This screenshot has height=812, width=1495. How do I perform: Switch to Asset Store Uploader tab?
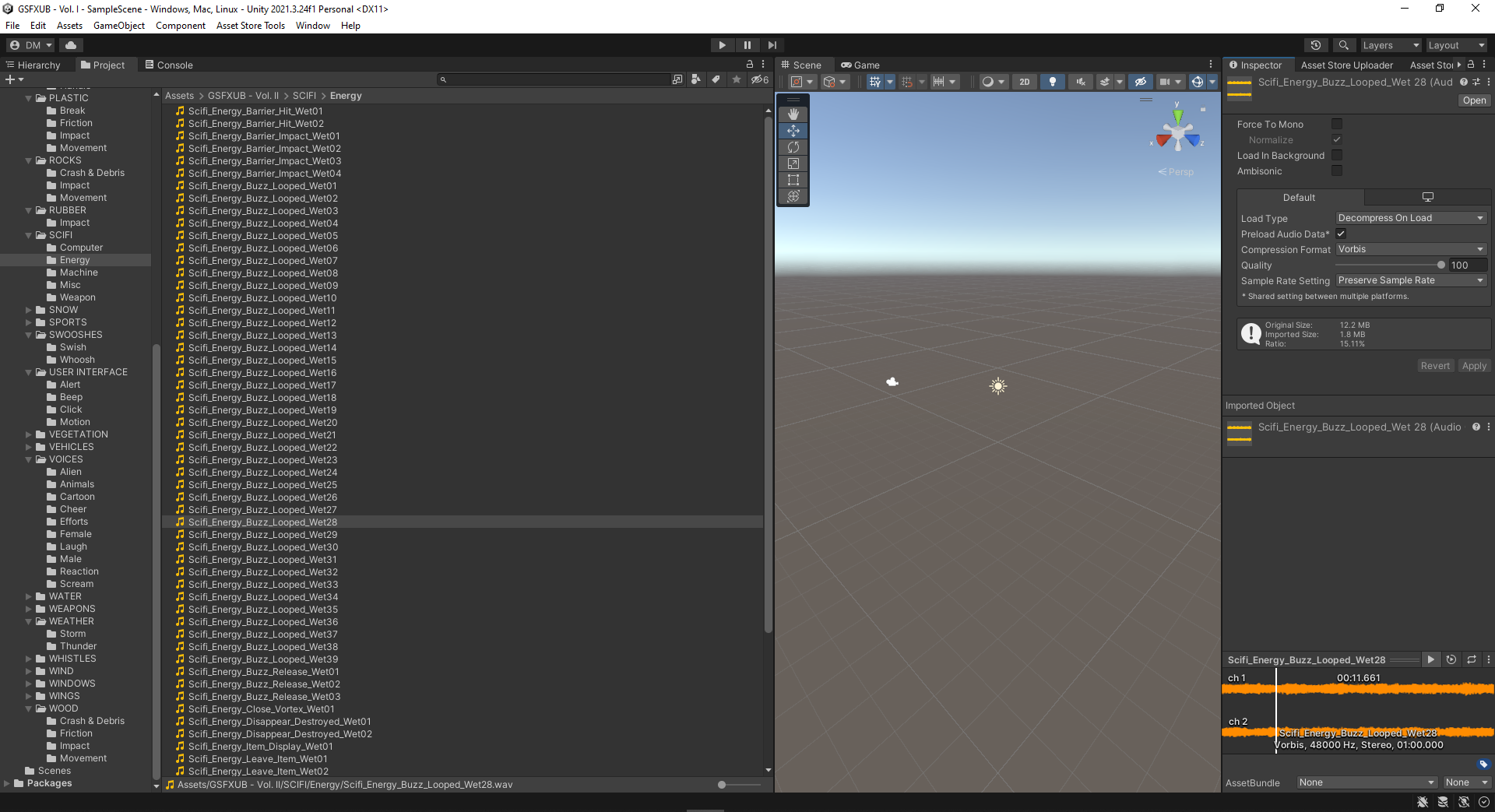pyautogui.click(x=1347, y=65)
